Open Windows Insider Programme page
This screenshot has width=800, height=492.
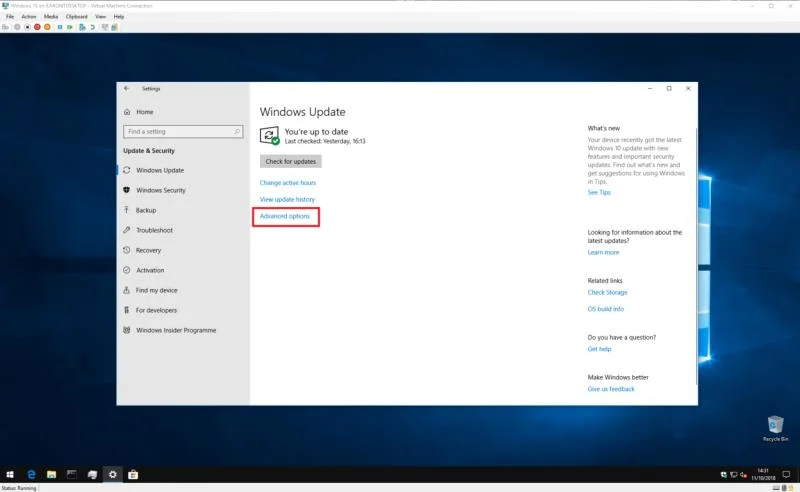pos(176,330)
